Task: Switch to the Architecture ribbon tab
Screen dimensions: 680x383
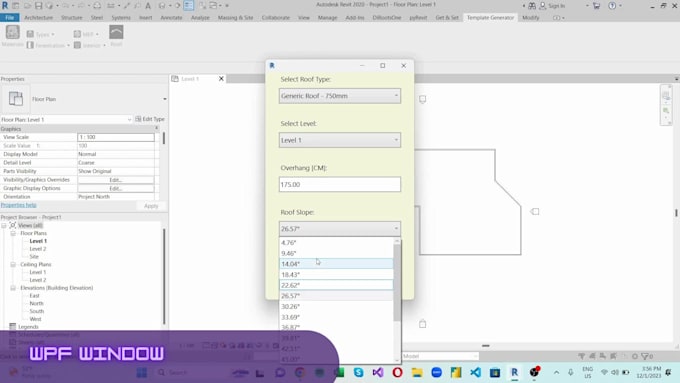Action: point(39,18)
